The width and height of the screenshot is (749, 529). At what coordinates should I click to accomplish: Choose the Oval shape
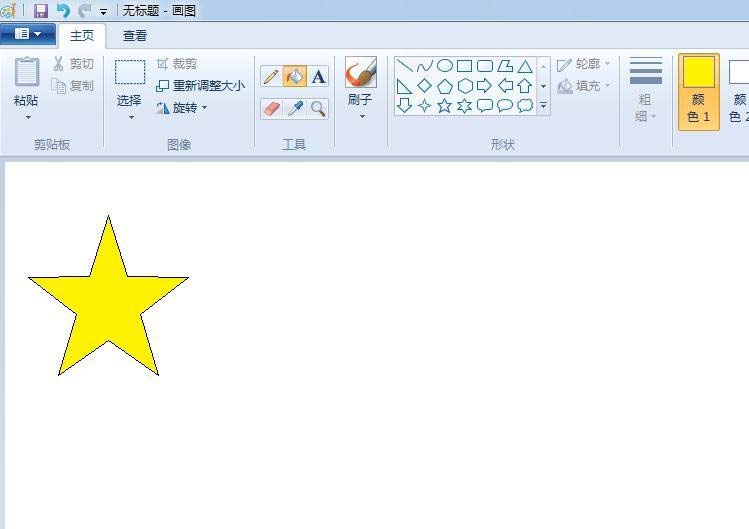tap(445, 65)
